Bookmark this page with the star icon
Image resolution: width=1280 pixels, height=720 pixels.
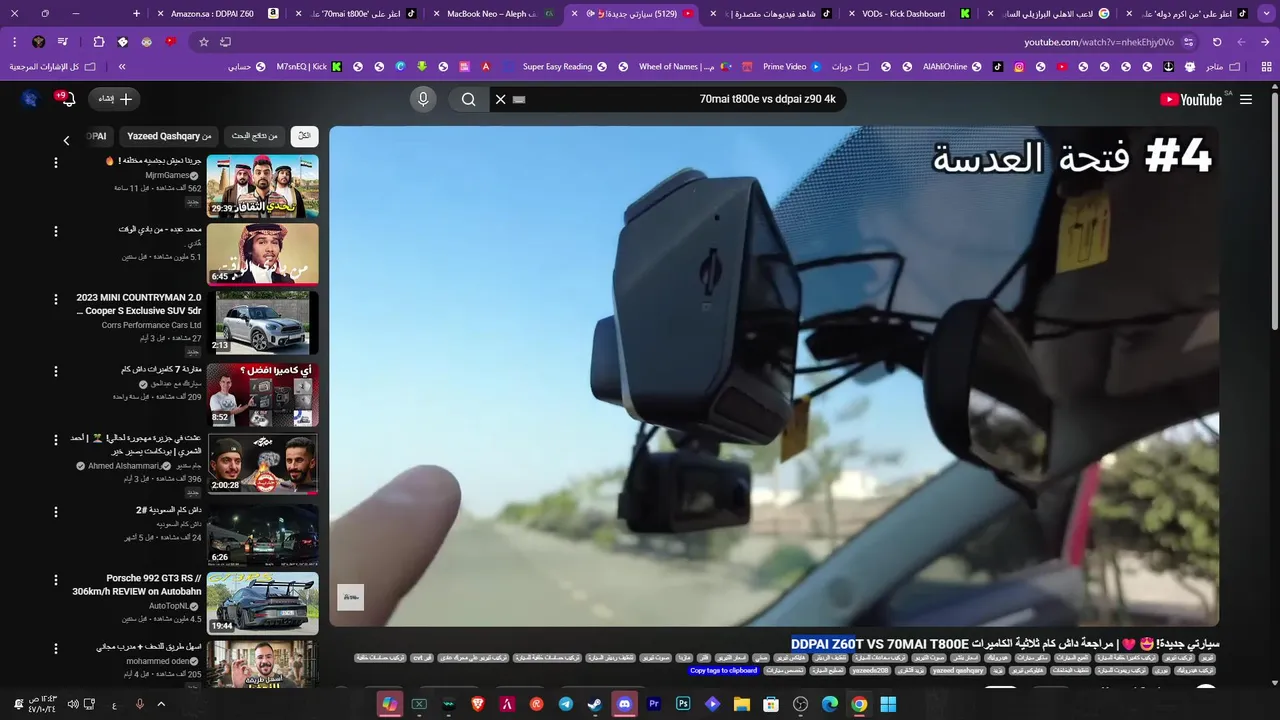(204, 42)
